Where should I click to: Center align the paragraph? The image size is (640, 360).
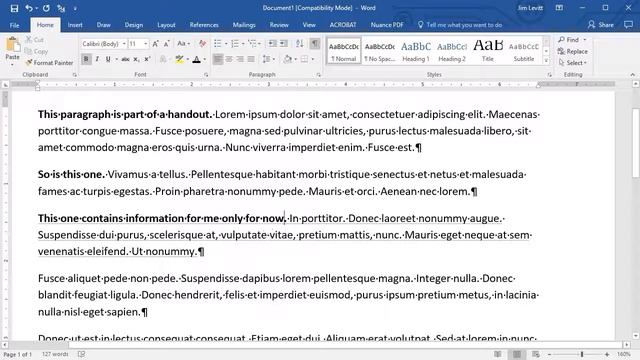pos(229,60)
